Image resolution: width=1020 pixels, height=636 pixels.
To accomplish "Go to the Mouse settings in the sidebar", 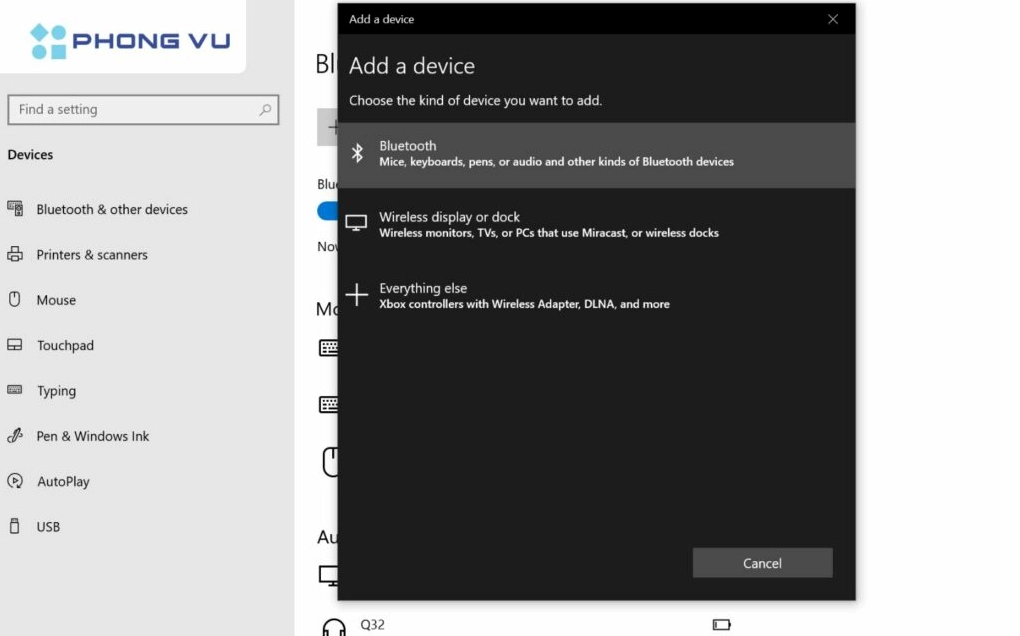I will 56,300.
